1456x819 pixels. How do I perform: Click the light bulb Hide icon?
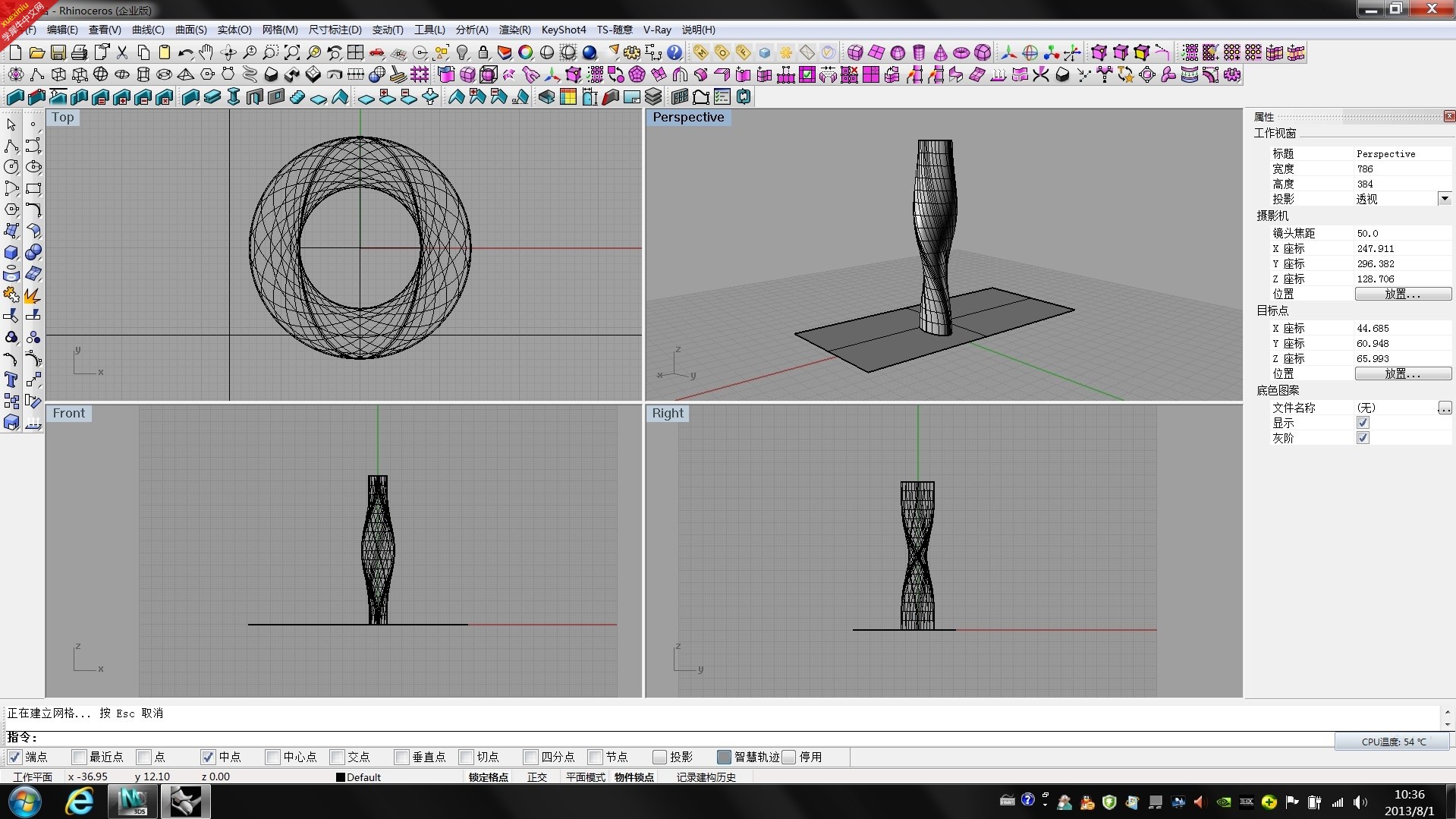point(462,52)
